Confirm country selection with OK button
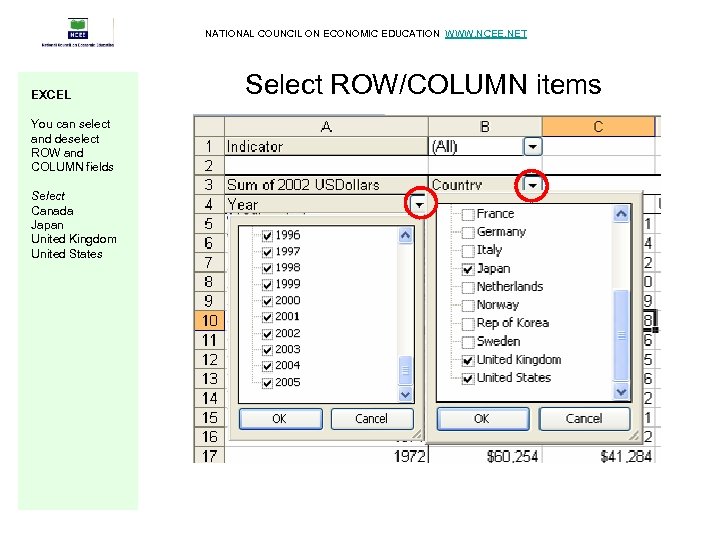 483,419
